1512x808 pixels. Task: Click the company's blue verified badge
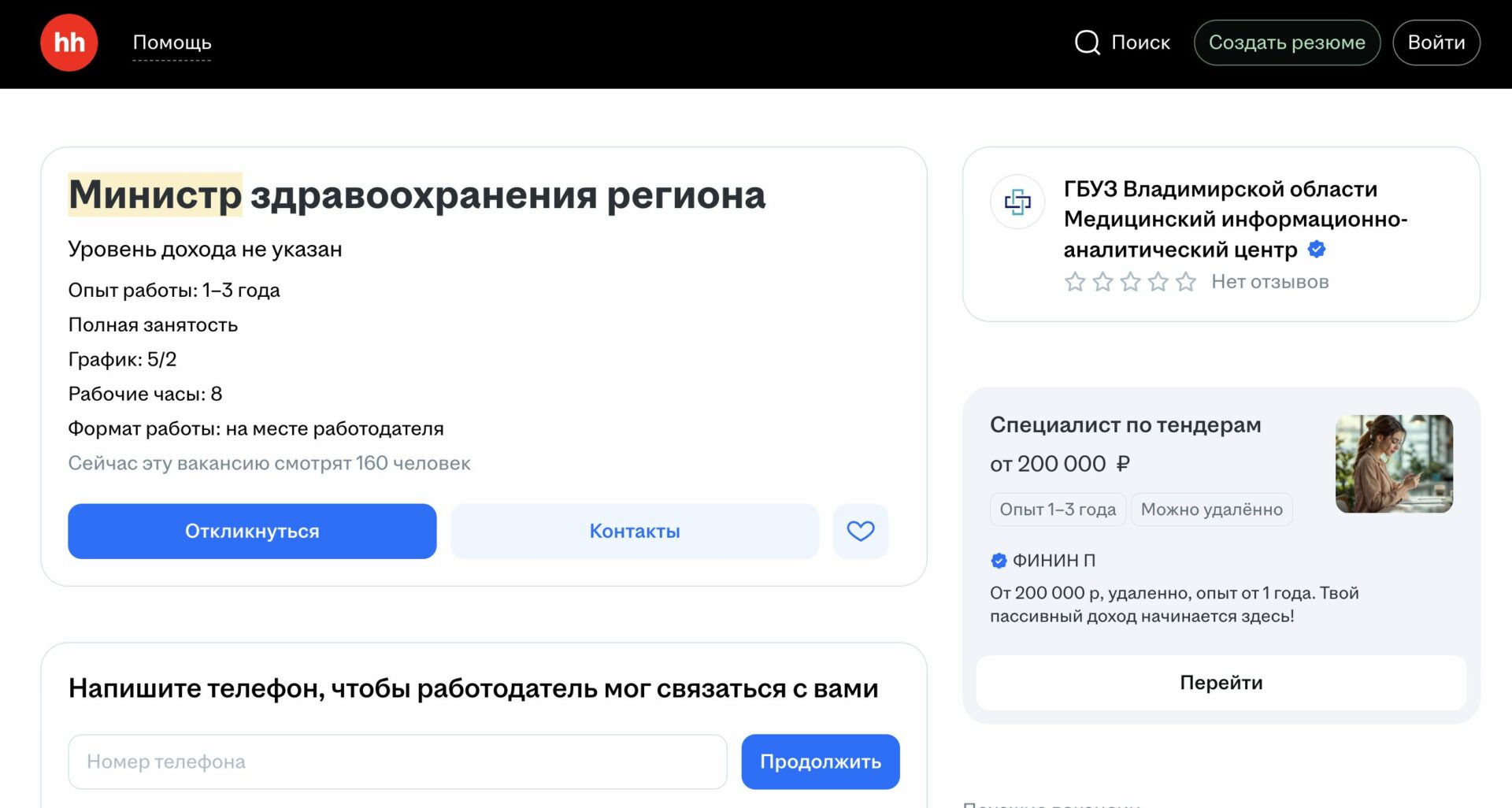point(1316,249)
